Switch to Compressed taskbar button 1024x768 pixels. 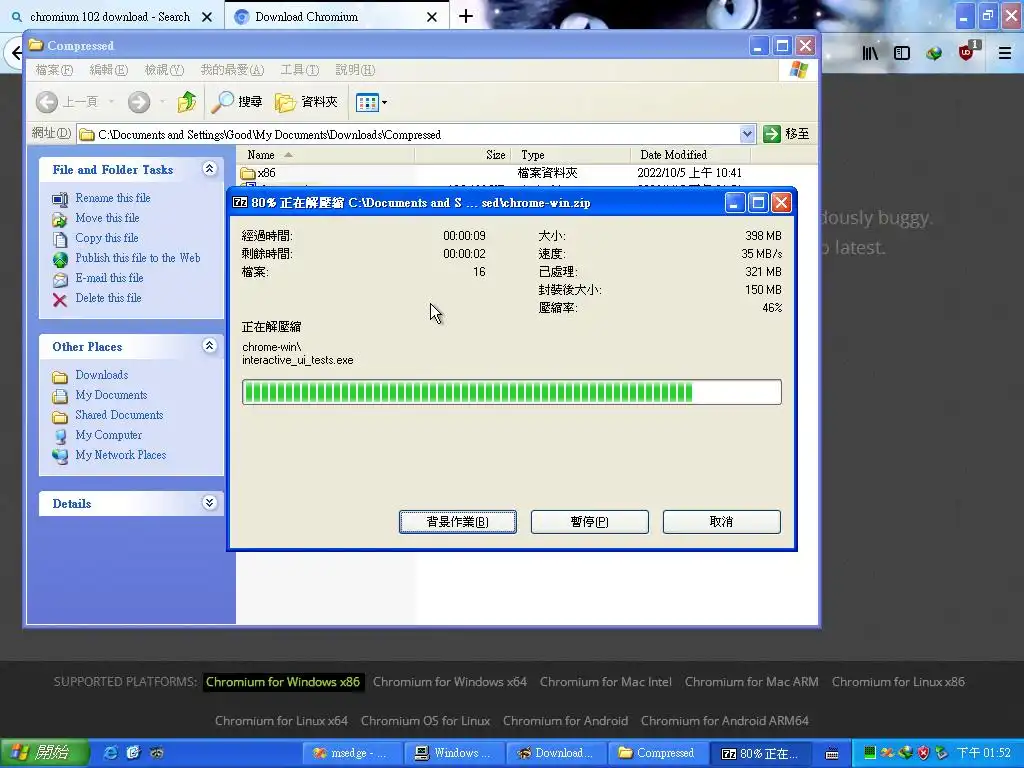click(x=656, y=753)
